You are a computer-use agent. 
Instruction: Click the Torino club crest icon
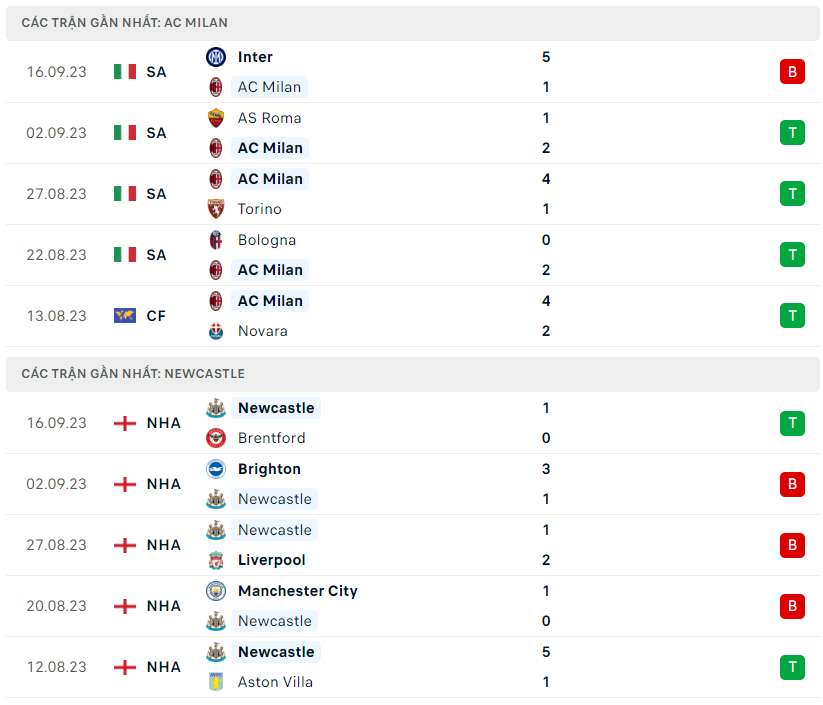tap(216, 209)
